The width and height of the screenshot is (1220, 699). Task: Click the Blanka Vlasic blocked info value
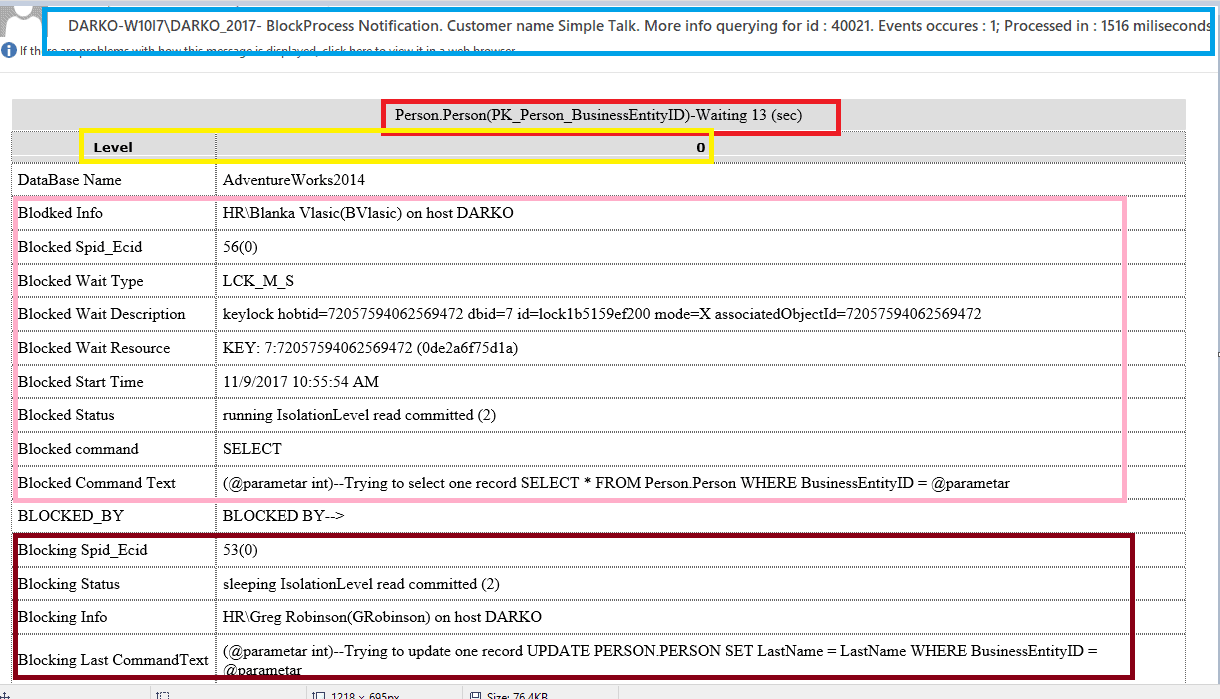coord(368,213)
